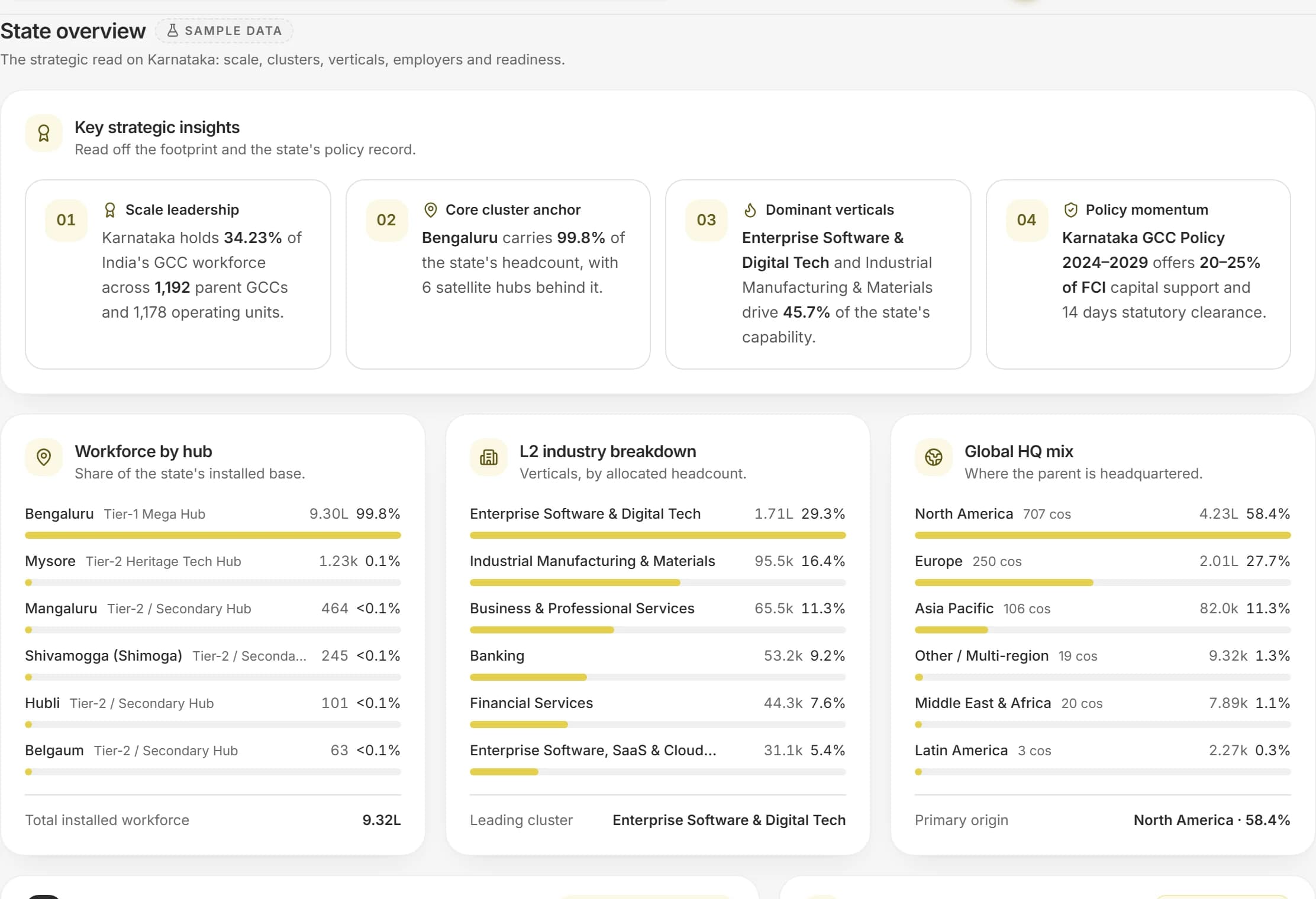Select the Mysore hub row label

(x=50, y=561)
